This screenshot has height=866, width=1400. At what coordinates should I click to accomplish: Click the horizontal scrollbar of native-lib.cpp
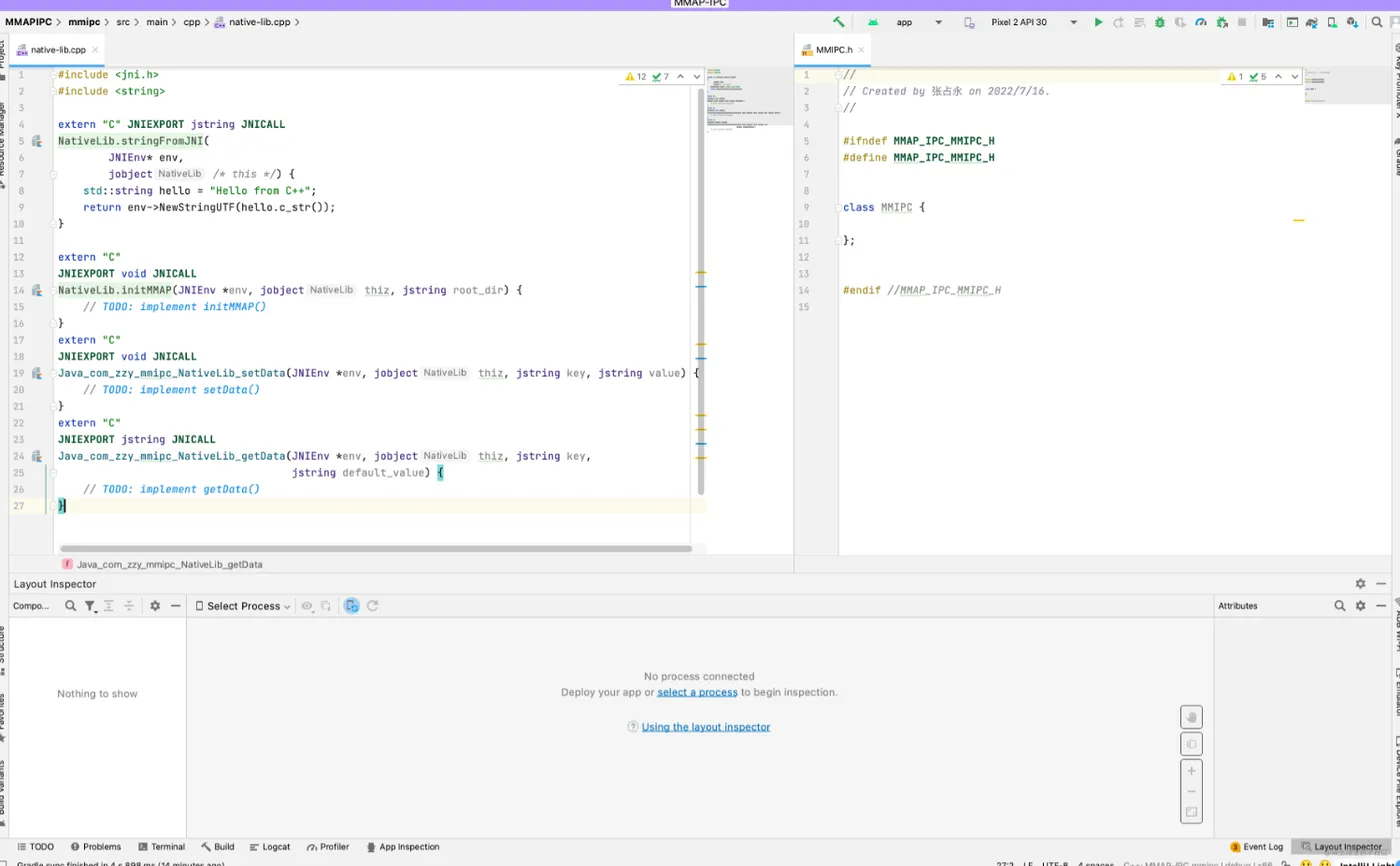(376, 548)
